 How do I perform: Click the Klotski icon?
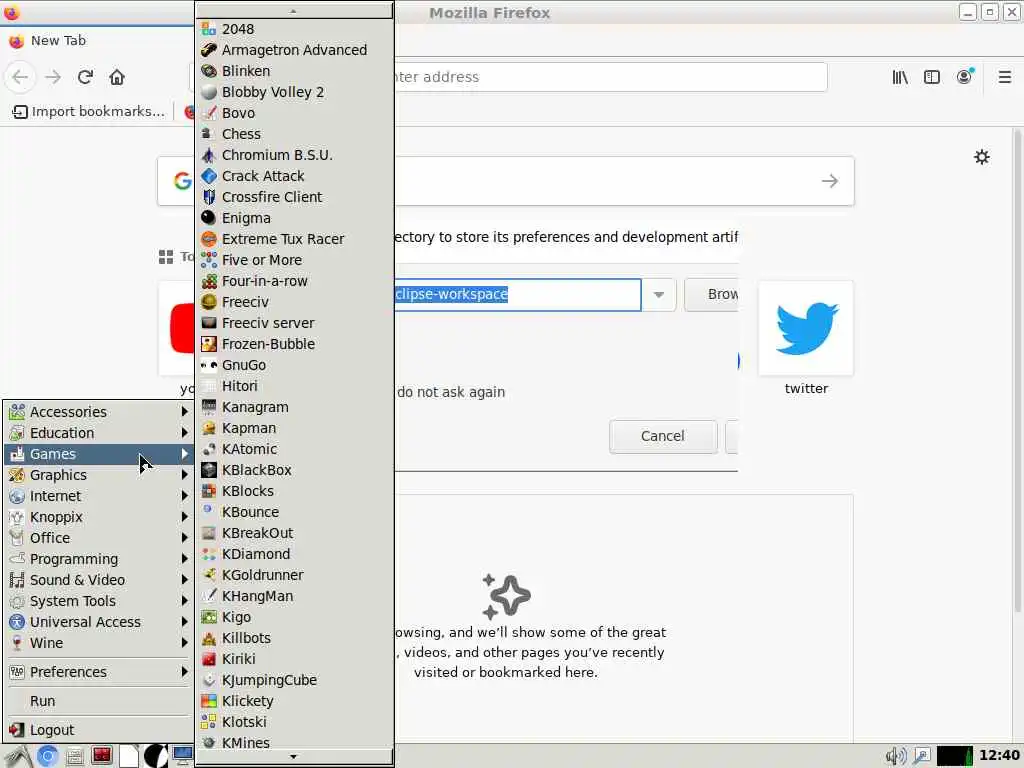point(209,722)
